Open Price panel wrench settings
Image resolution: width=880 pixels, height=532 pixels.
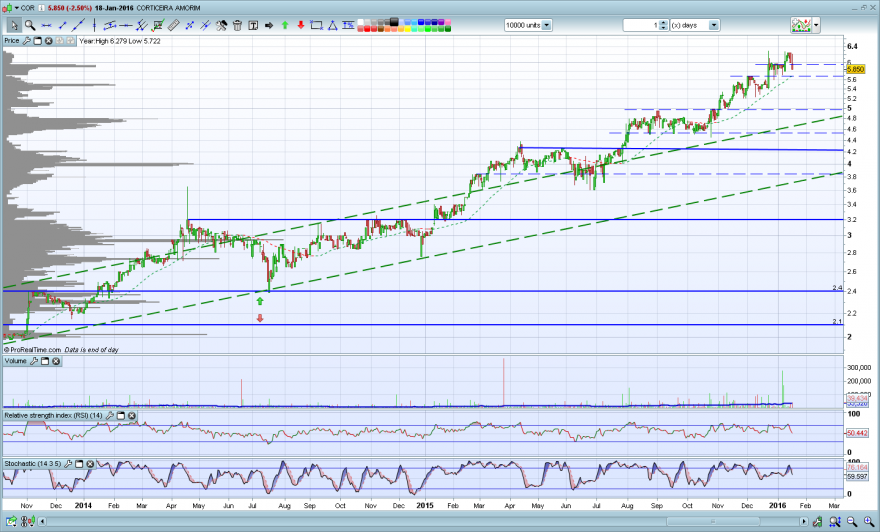coord(27,41)
